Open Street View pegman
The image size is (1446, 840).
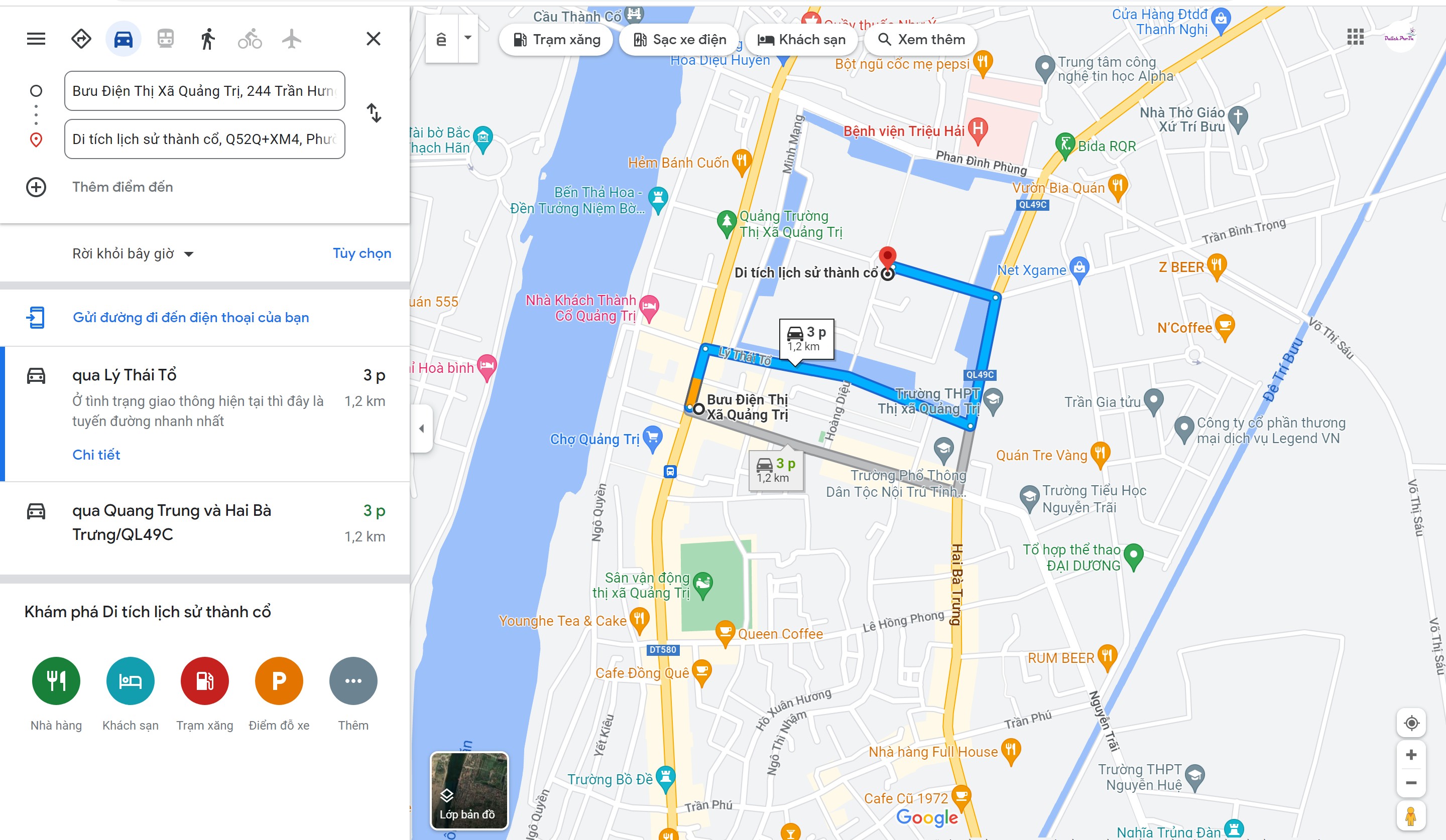(x=1411, y=815)
